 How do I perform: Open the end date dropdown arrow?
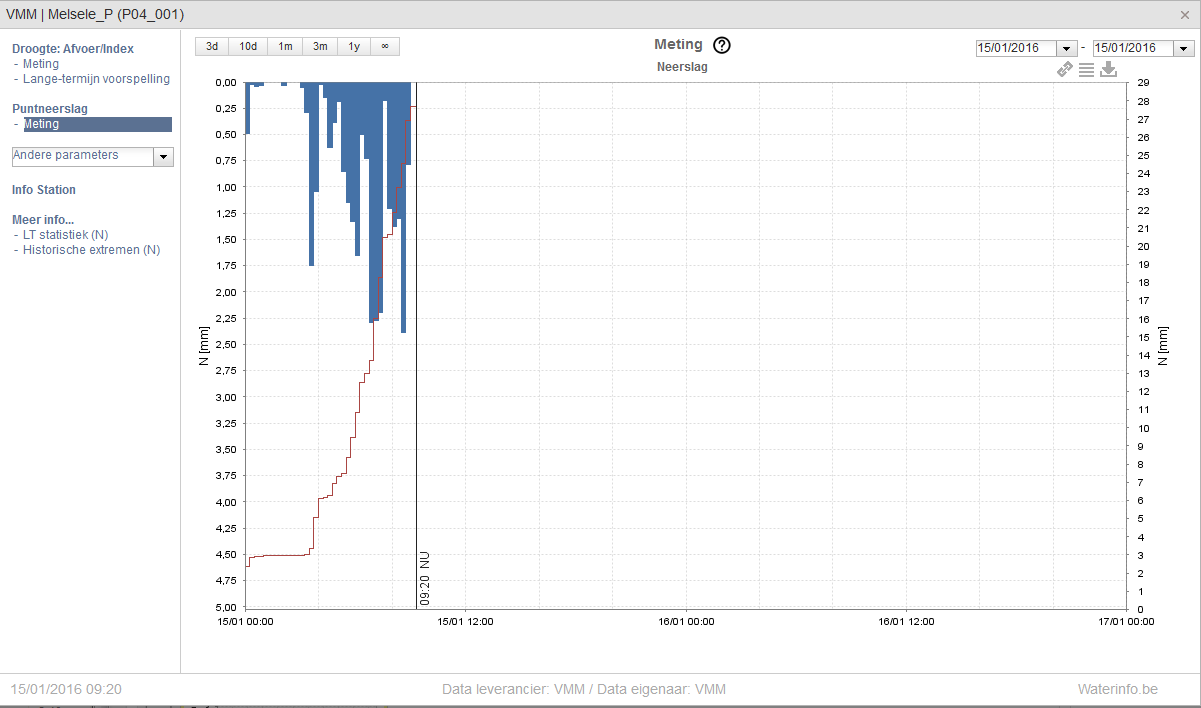coord(1184,48)
